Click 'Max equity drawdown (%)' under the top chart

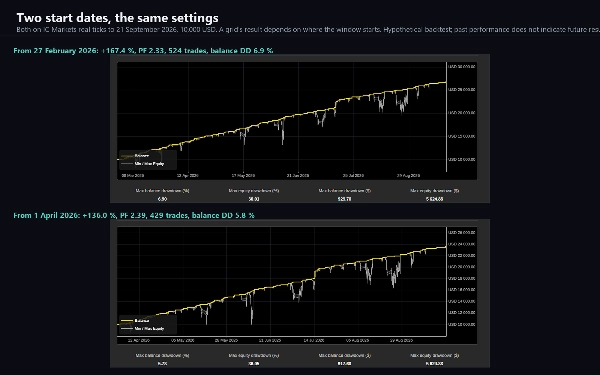254,191
